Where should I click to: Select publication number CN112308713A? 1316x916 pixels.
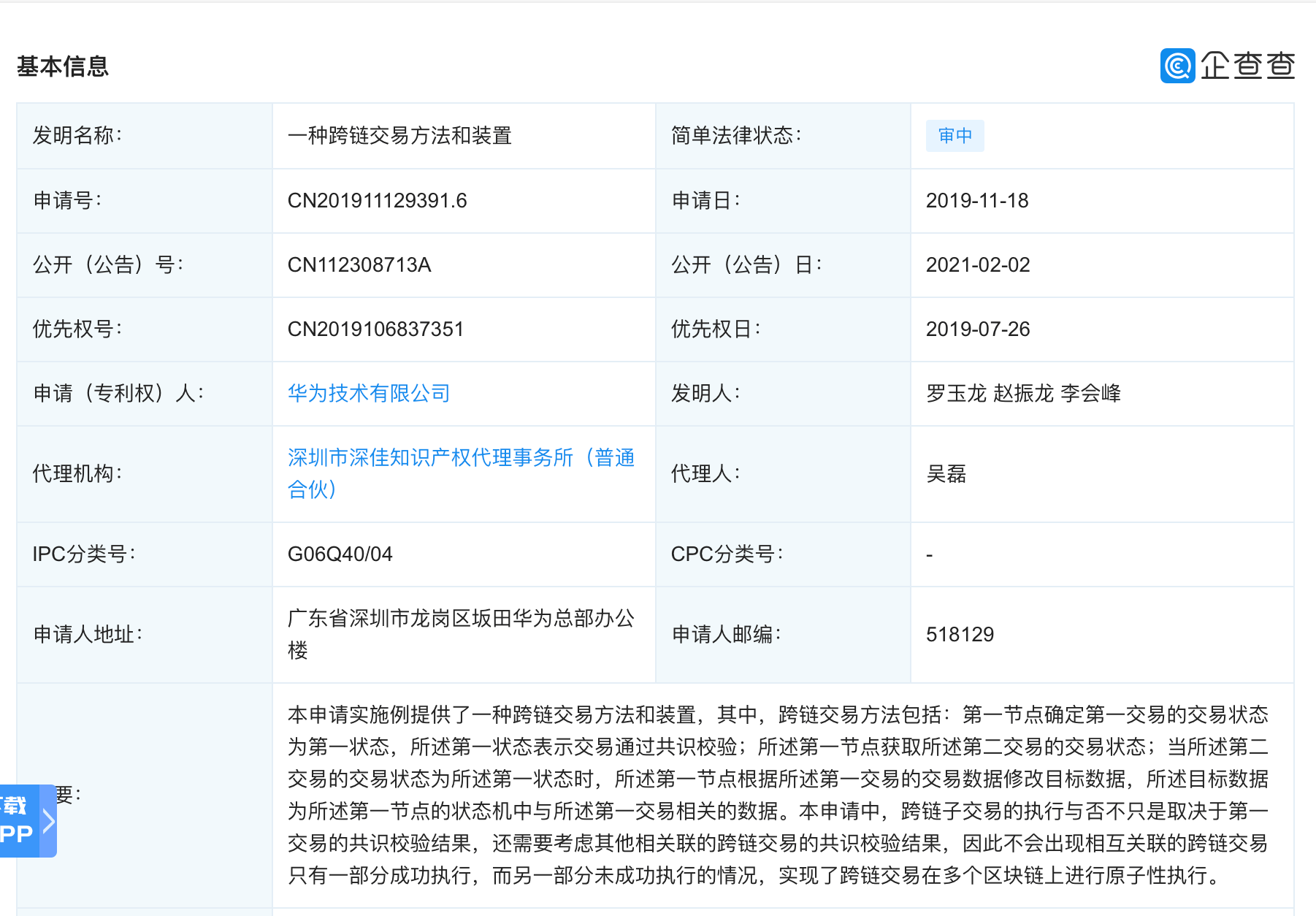click(x=359, y=265)
